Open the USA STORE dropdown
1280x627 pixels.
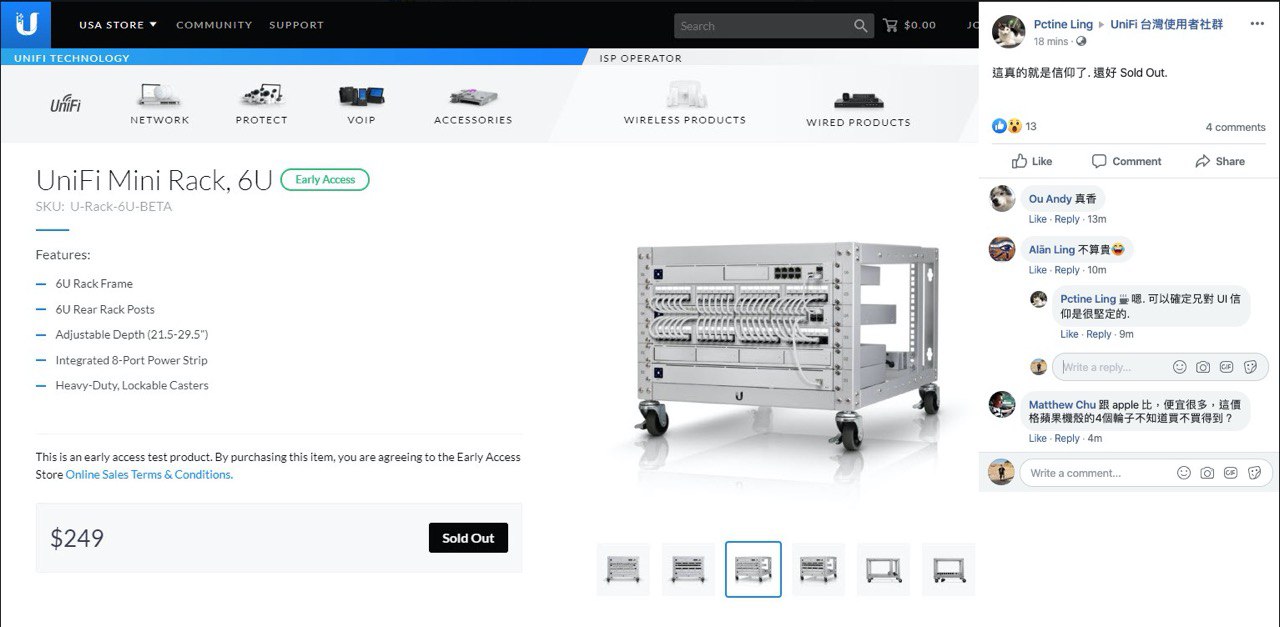(x=118, y=25)
